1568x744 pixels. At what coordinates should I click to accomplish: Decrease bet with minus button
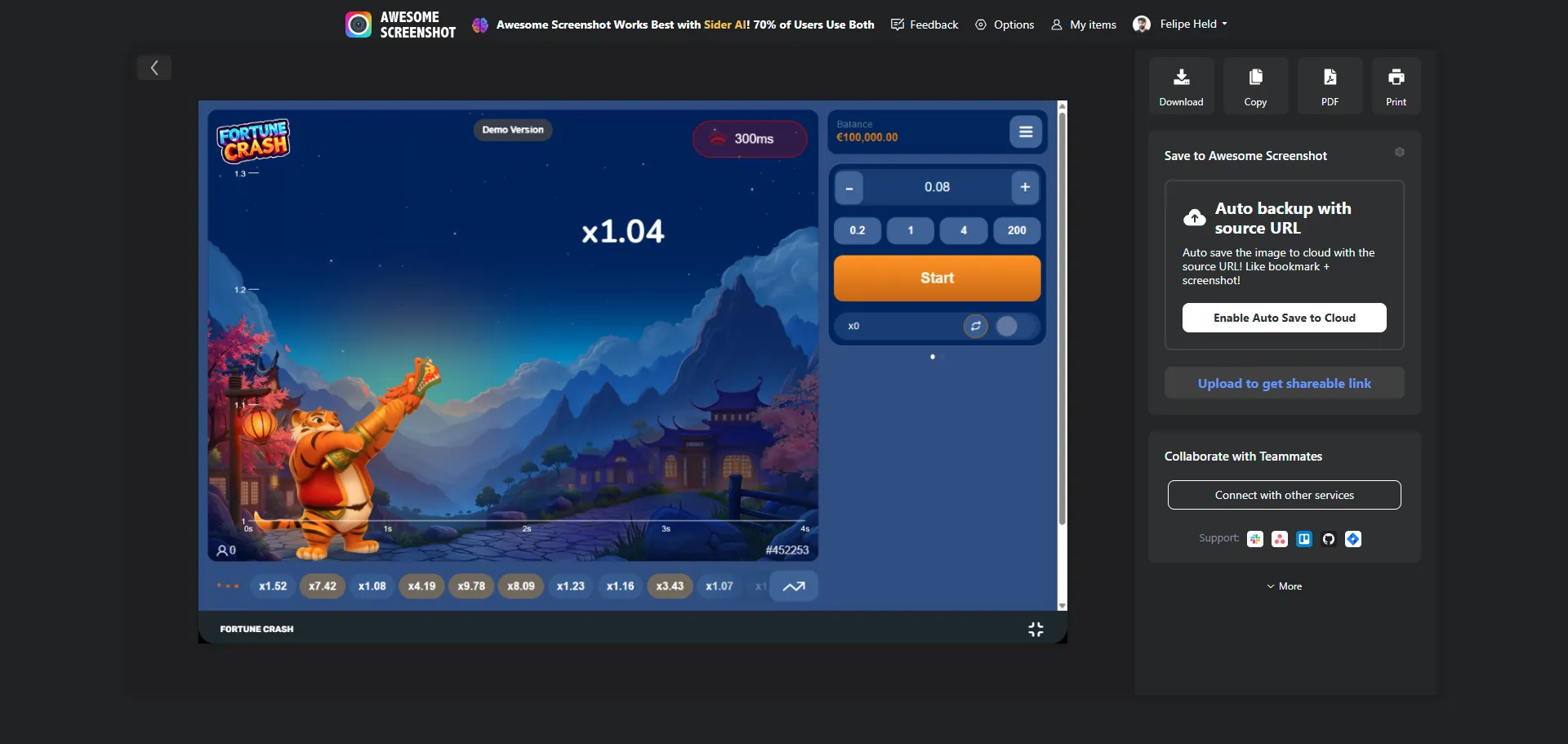pyautogui.click(x=849, y=188)
